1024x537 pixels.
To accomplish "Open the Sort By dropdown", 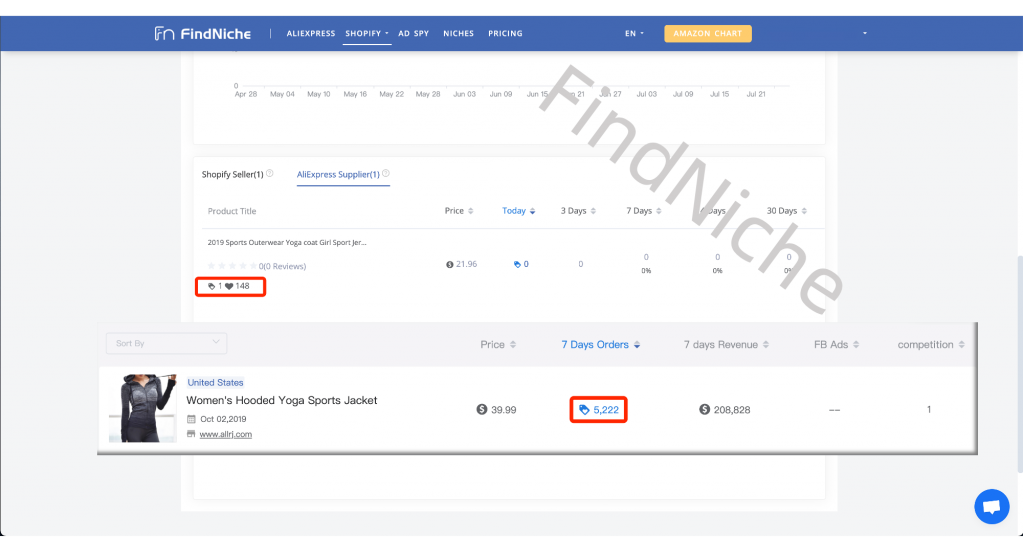I will click(x=167, y=343).
